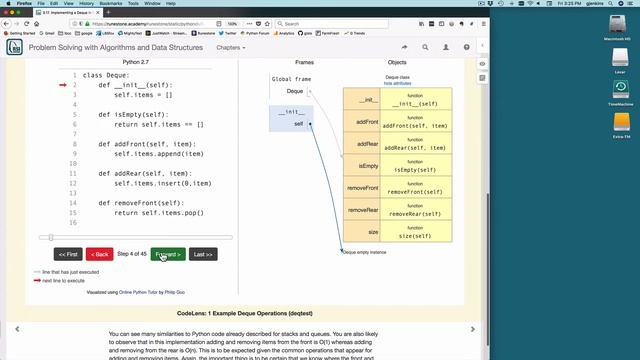Open the Python Forum bookmark
640x360 pixels.
255,33
